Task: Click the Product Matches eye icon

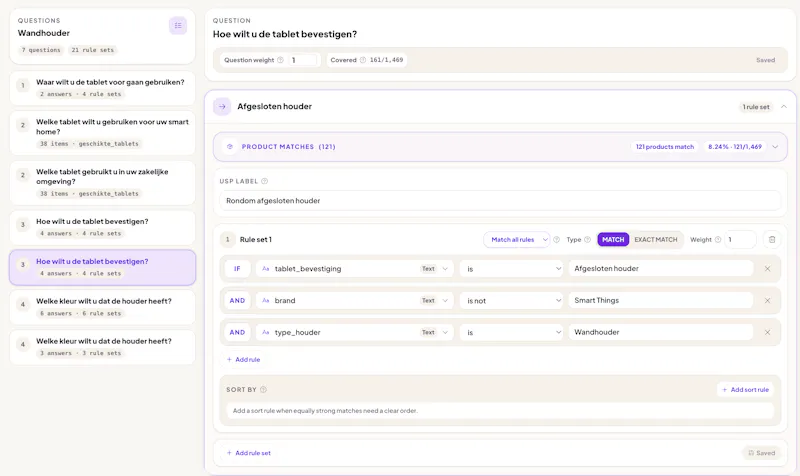Action: pyautogui.click(x=230, y=147)
